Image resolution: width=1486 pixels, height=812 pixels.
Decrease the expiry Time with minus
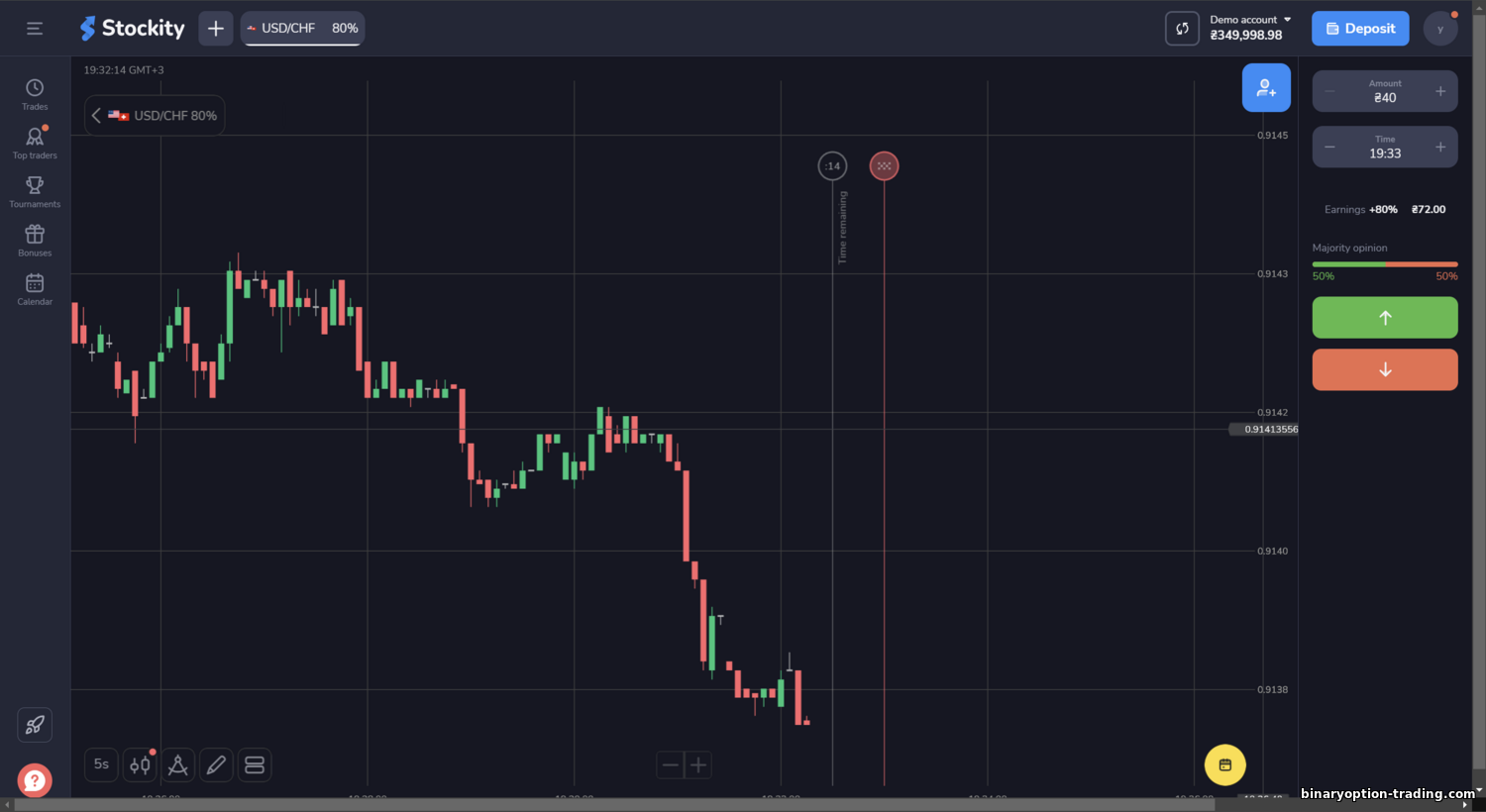coord(1329,148)
